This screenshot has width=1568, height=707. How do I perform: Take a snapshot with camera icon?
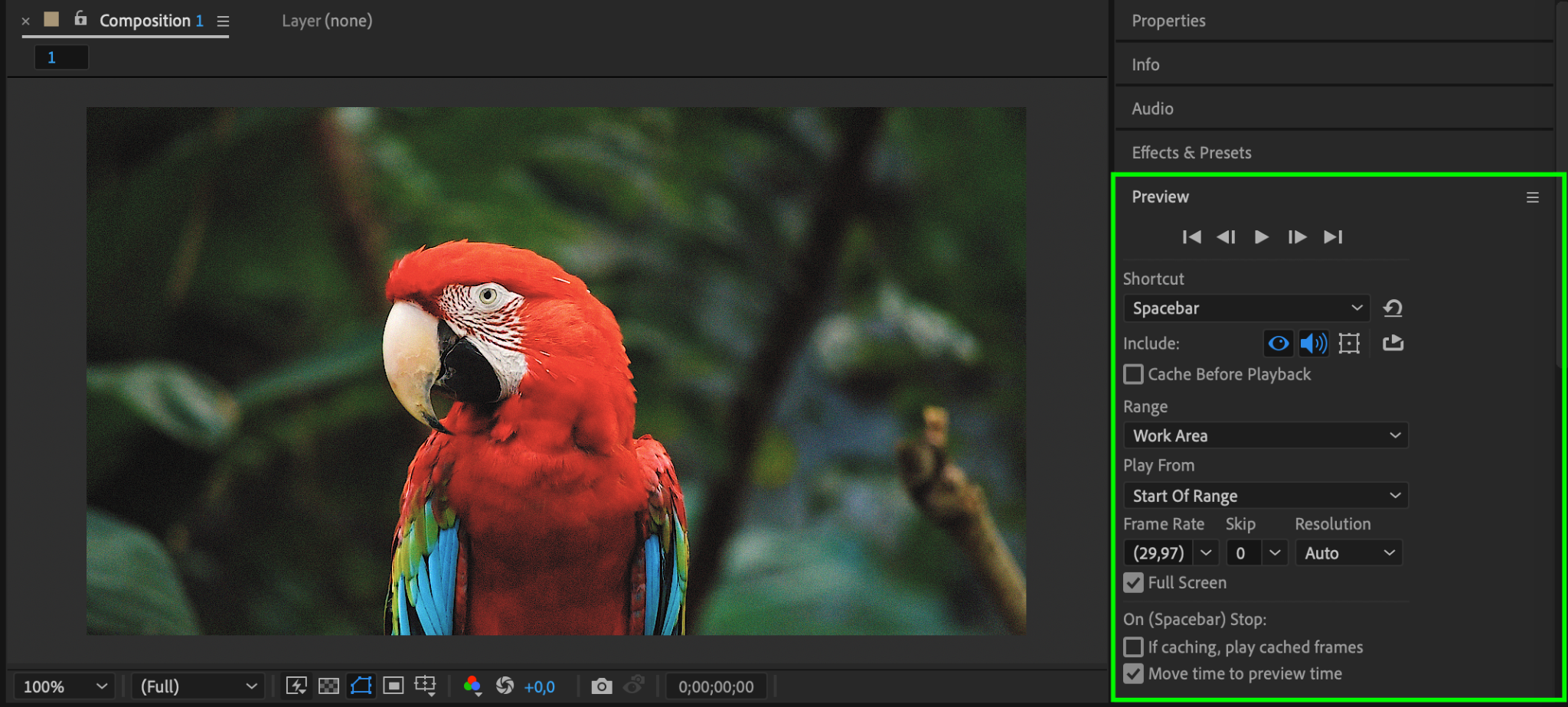pos(602,686)
